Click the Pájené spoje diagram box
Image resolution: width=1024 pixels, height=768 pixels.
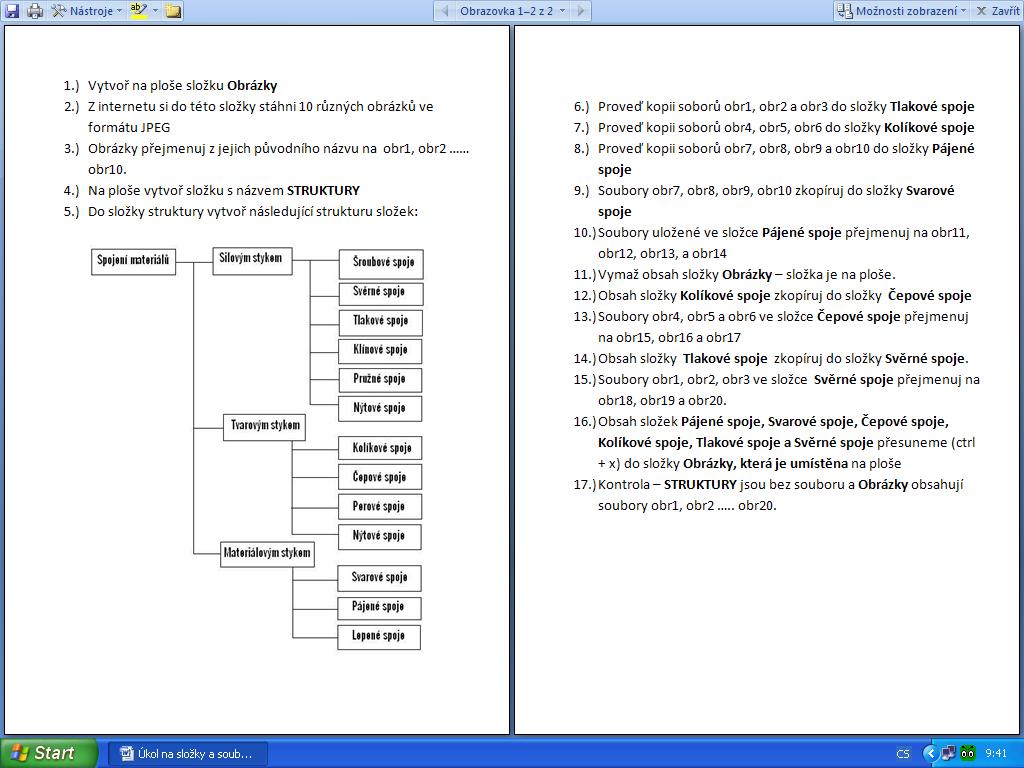(x=379, y=608)
